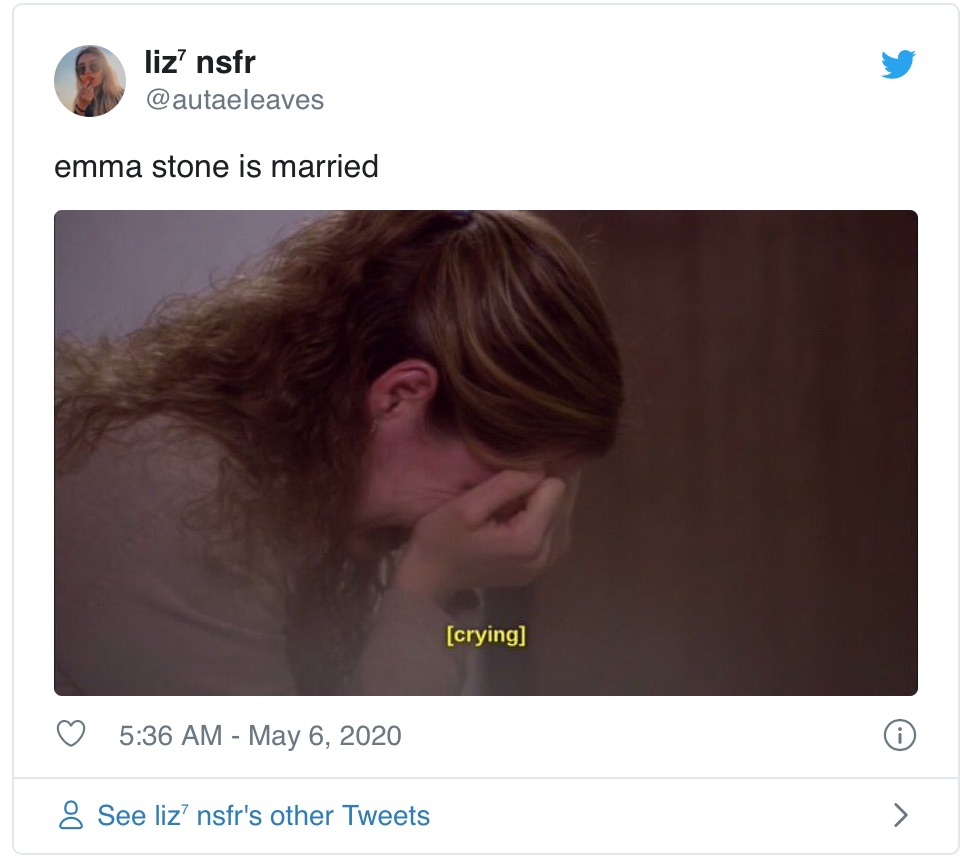Click the Twitter bird logo
The width and height of the screenshot is (960, 864).
(898, 64)
